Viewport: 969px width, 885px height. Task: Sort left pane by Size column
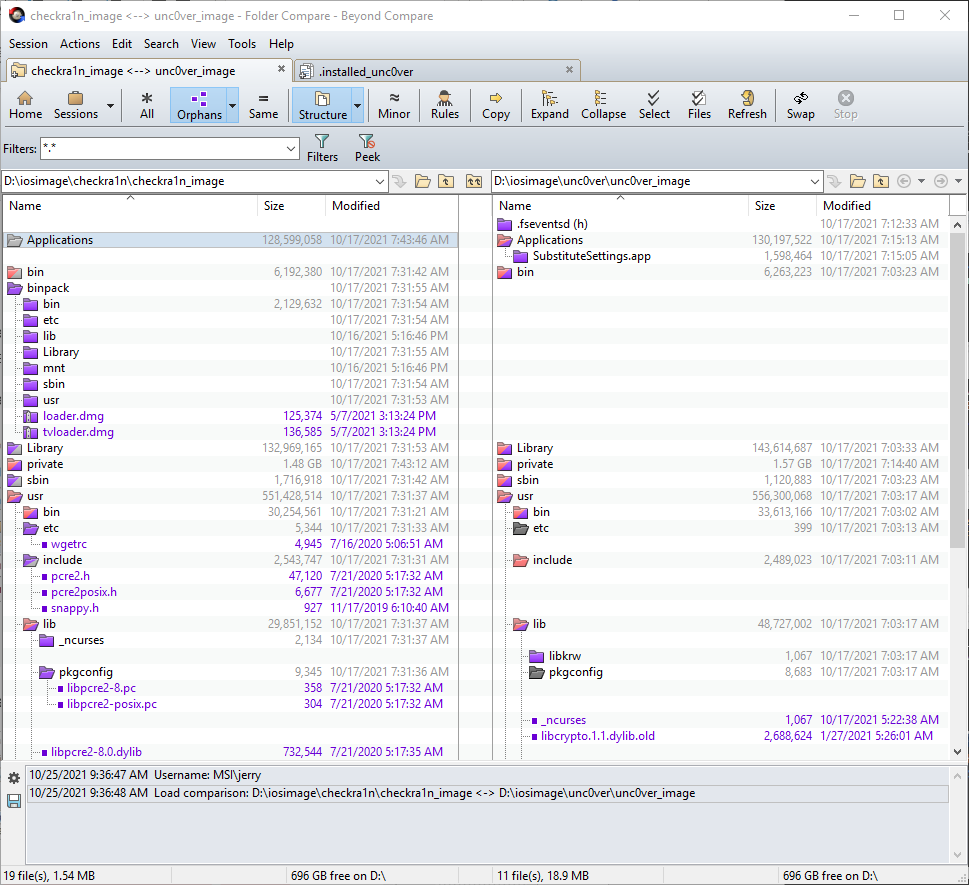tap(291, 206)
